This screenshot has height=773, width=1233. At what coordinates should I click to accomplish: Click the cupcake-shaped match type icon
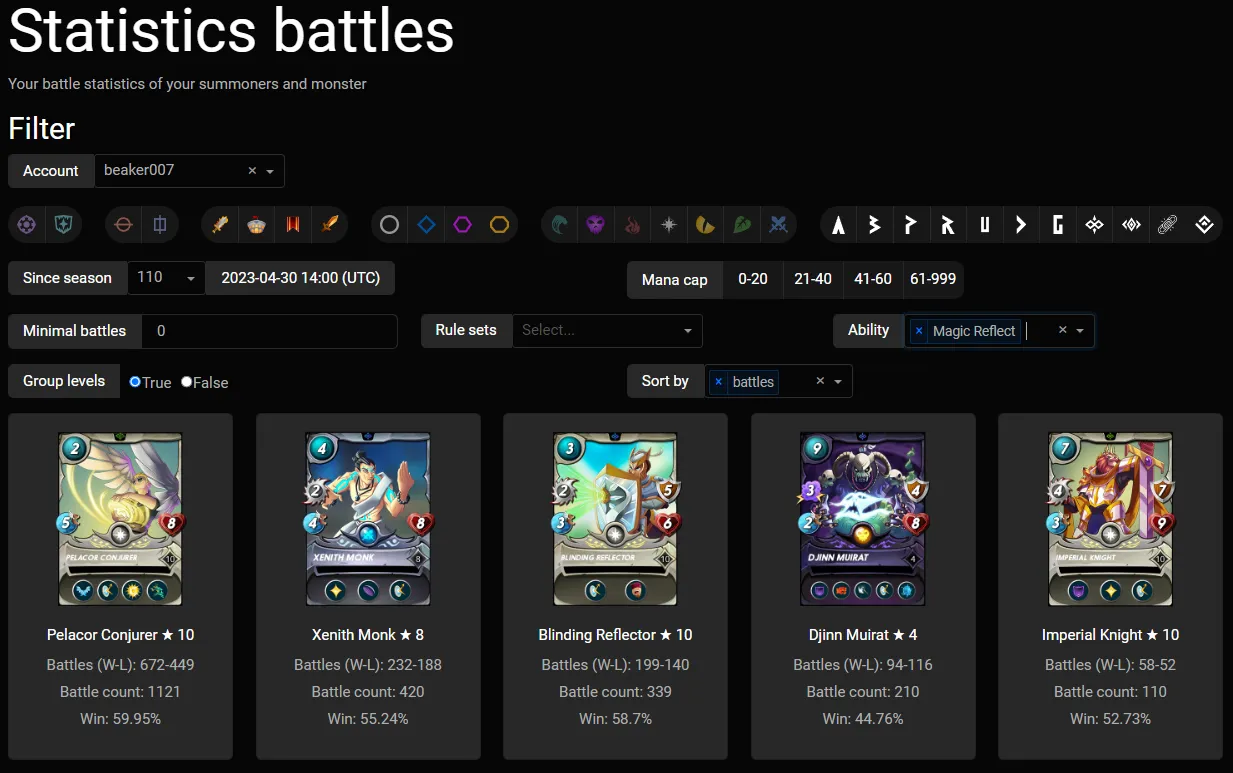(257, 225)
